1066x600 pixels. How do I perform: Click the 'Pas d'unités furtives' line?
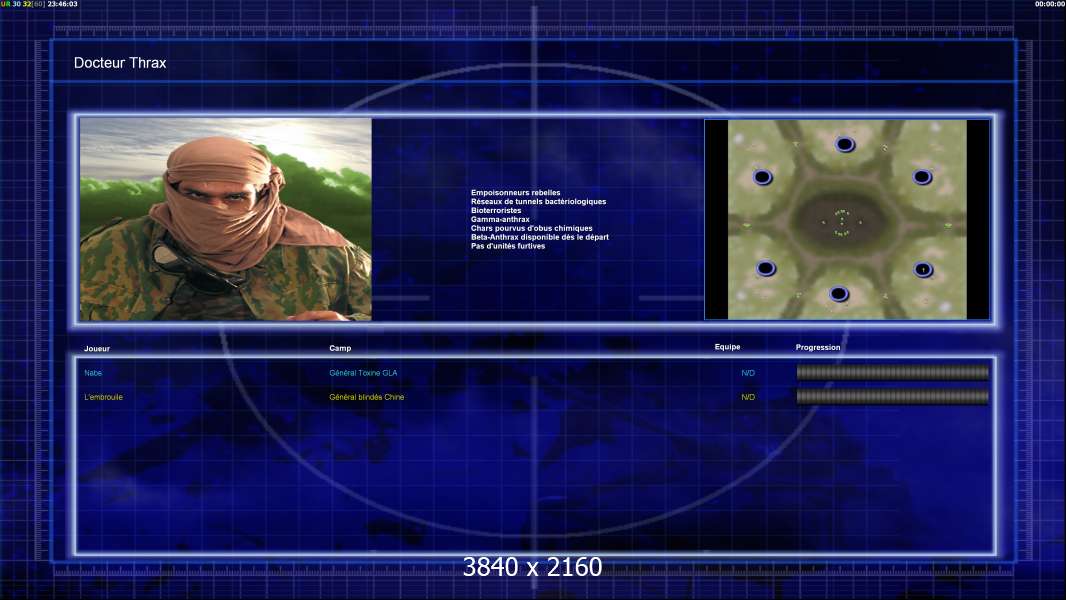pyautogui.click(x=508, y=246)
